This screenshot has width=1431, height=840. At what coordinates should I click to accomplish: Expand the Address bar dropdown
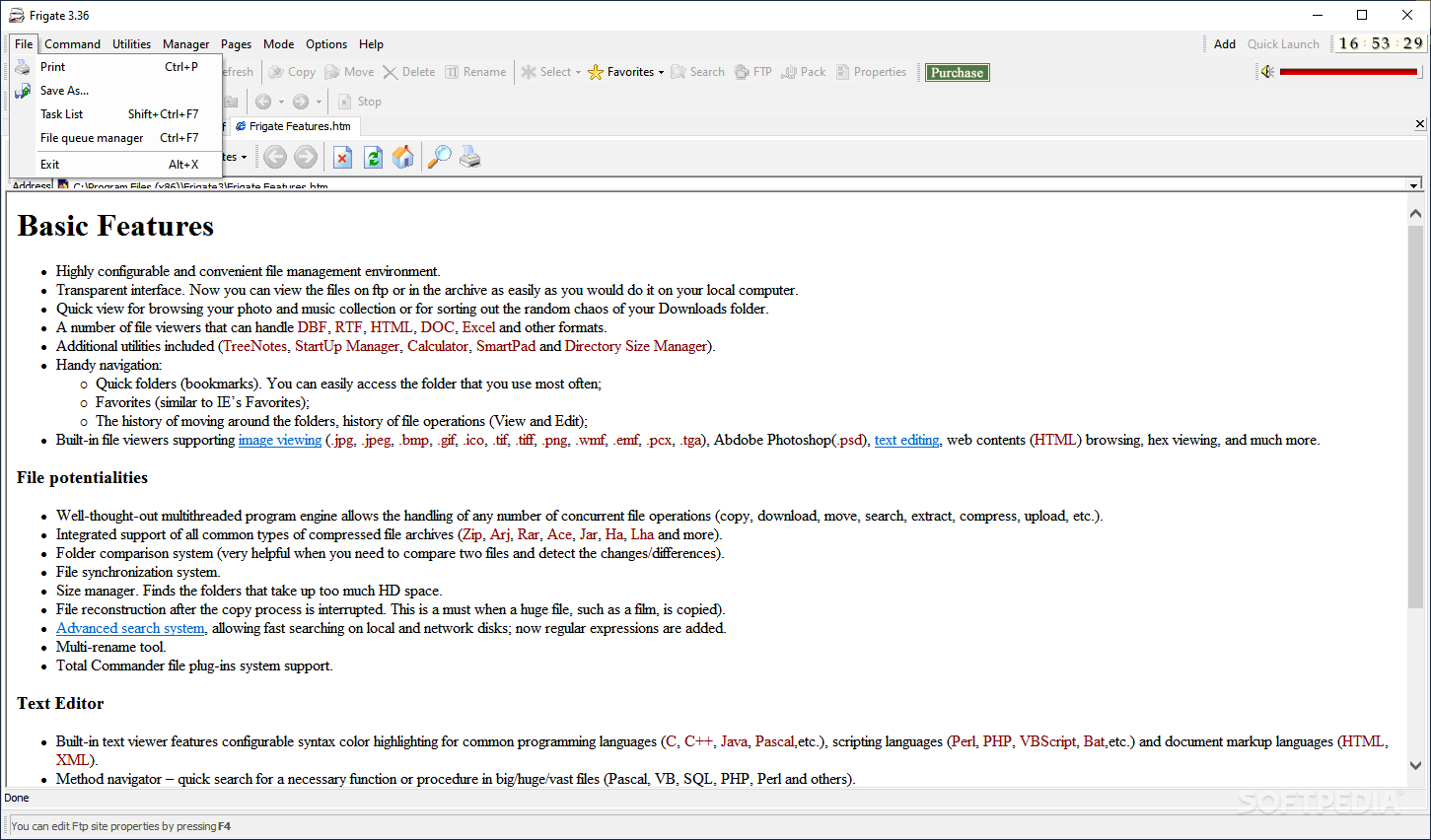point(1413,185)
